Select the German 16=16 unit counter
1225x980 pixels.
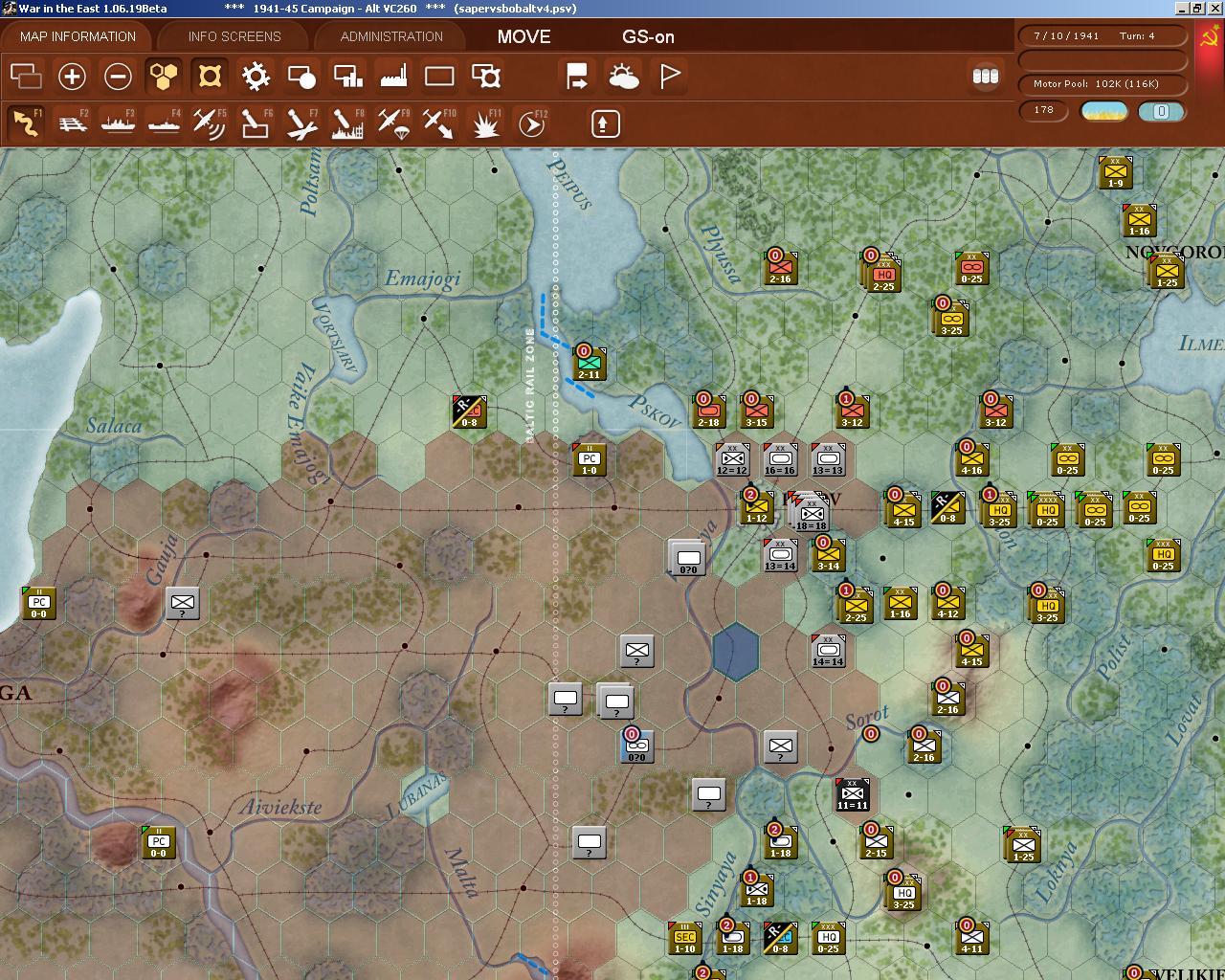coord(780,460)
